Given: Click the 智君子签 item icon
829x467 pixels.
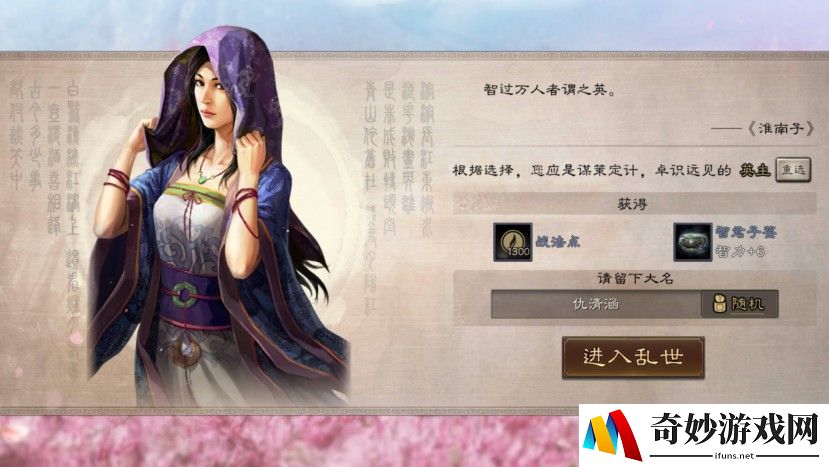Looking at the screenshot, I should (693, 242).
